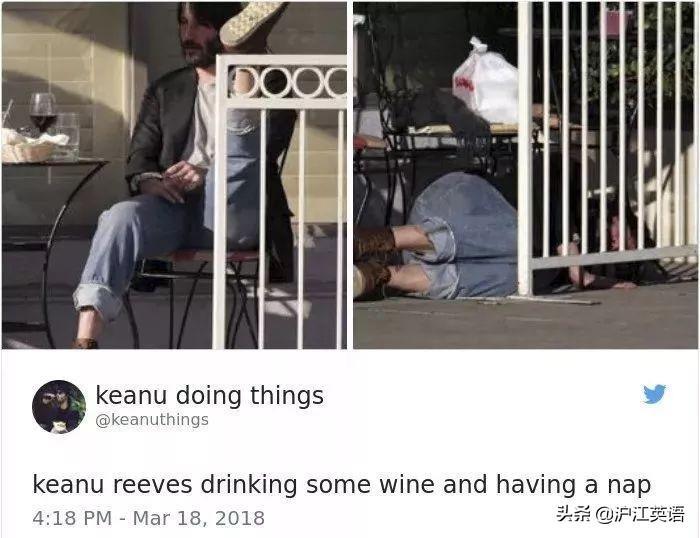
Task: Click the @沪江英语 watermark handle
Action: [640, 514]
